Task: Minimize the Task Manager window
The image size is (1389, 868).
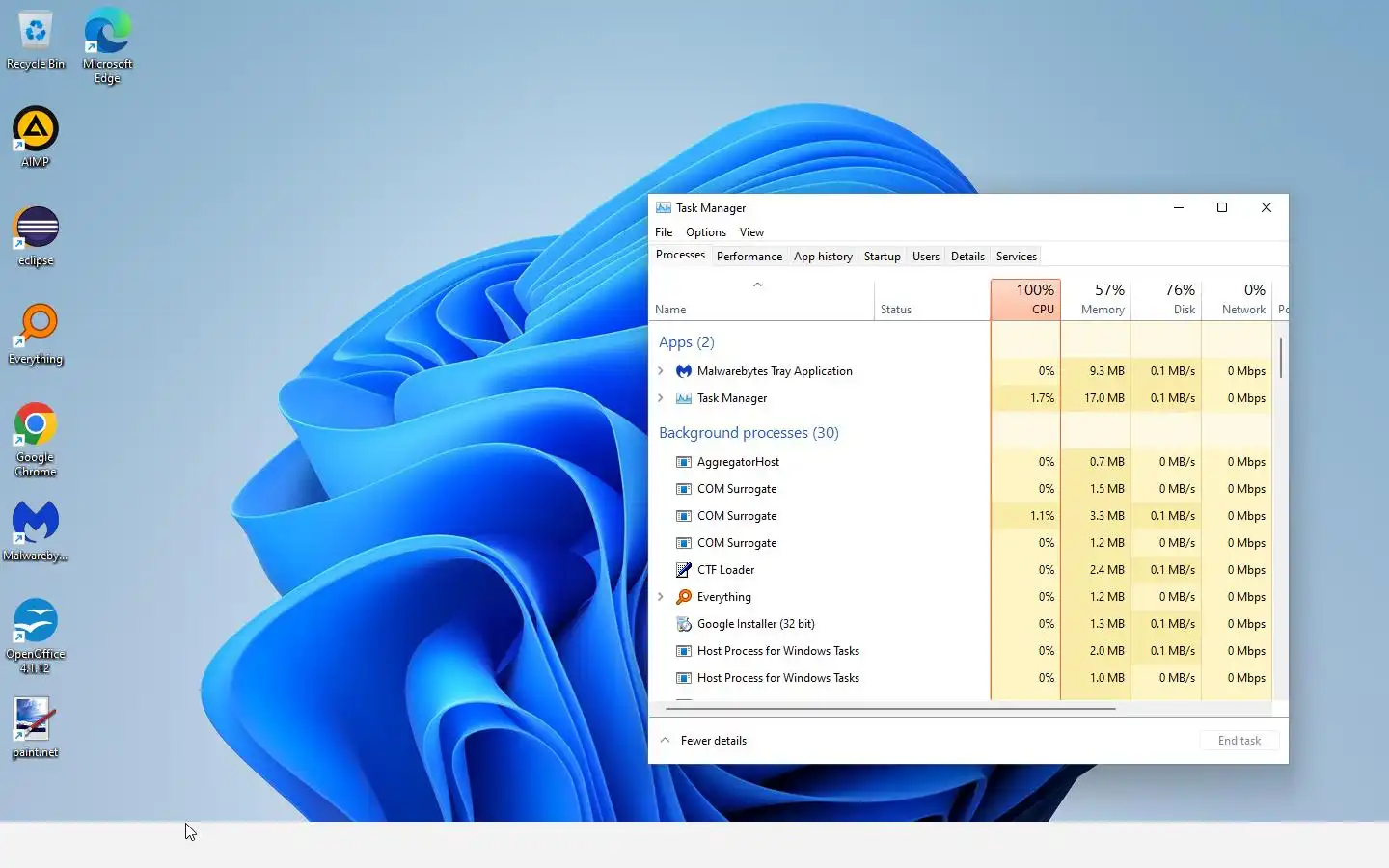Action: pos(1178,207)
